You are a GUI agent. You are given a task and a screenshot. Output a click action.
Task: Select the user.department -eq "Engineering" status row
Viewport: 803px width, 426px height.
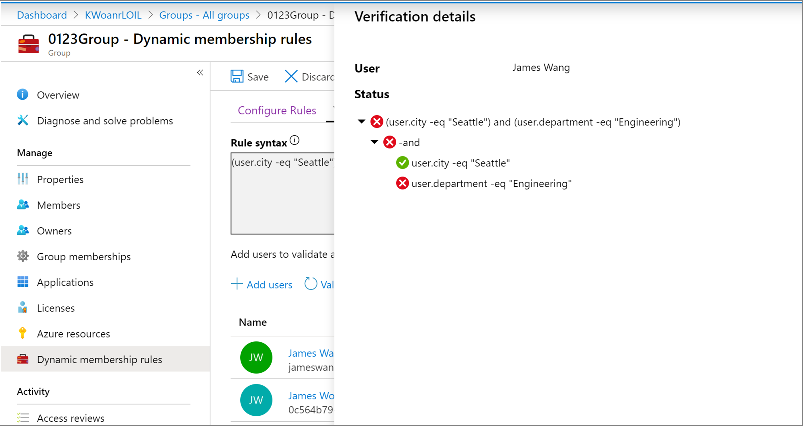tap(491, 183)
